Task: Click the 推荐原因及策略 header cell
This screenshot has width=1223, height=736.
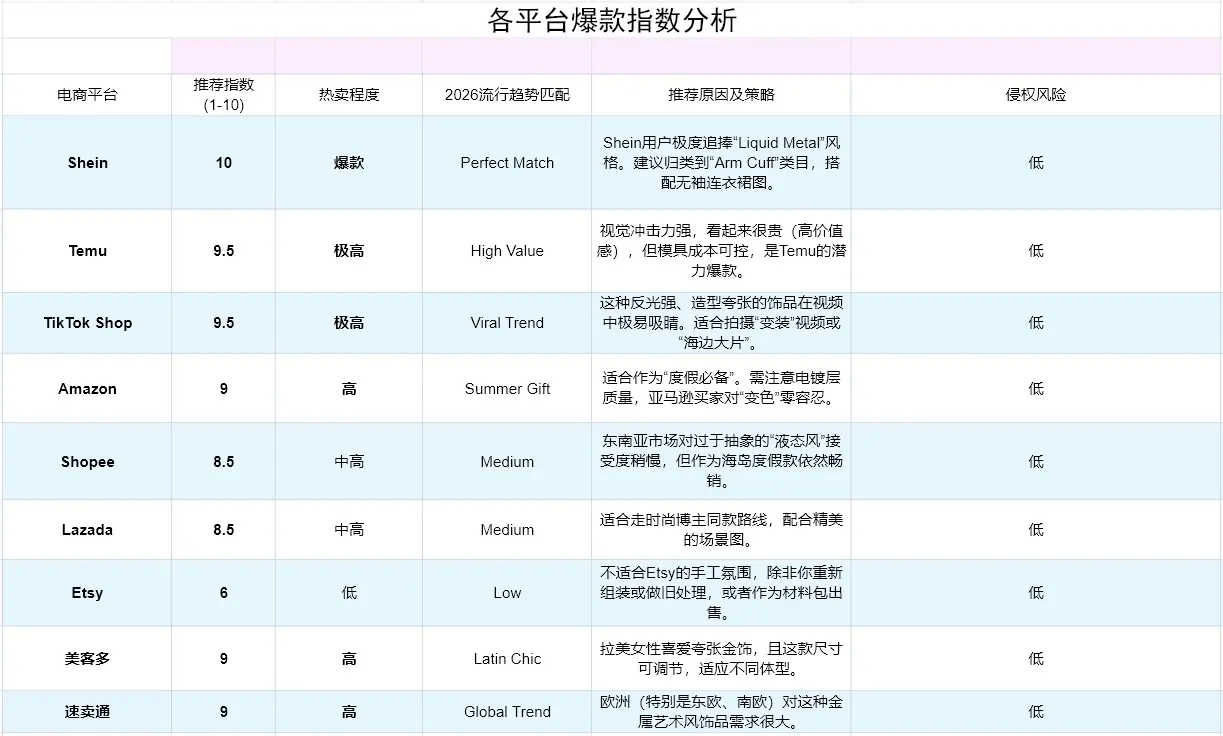Action: click(x=721, y=95)
